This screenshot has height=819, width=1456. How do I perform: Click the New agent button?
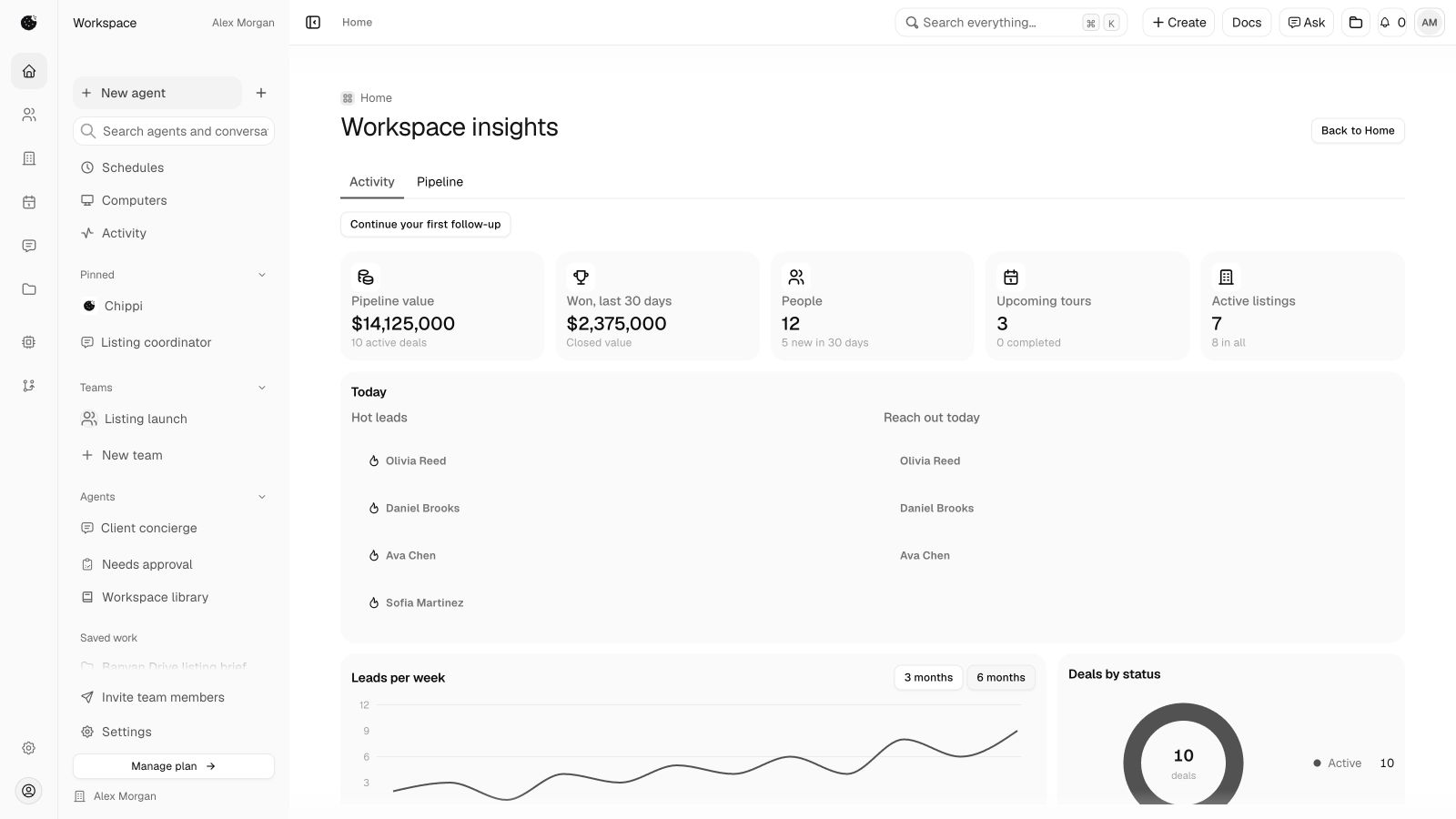pos(157,93)
